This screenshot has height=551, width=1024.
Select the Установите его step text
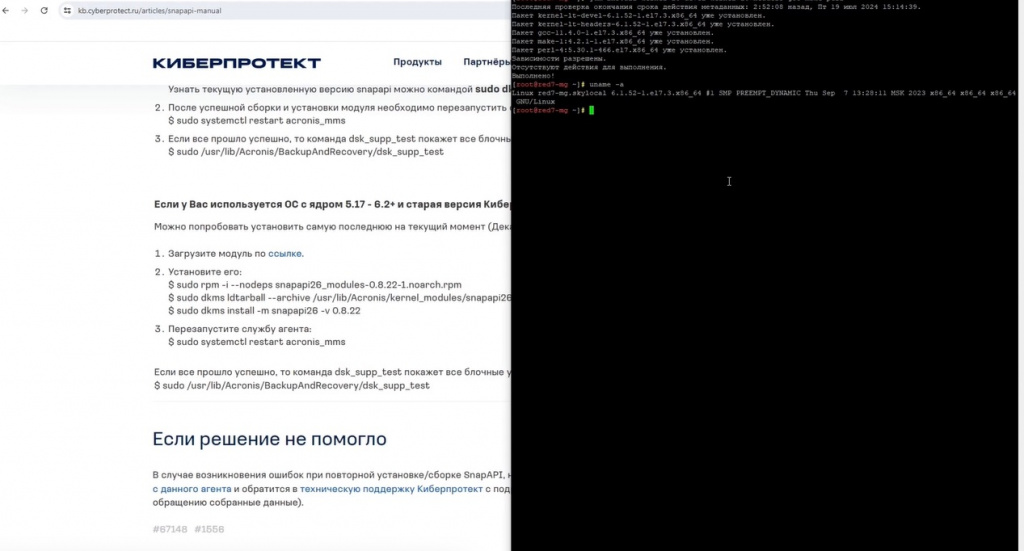[205, 272]
